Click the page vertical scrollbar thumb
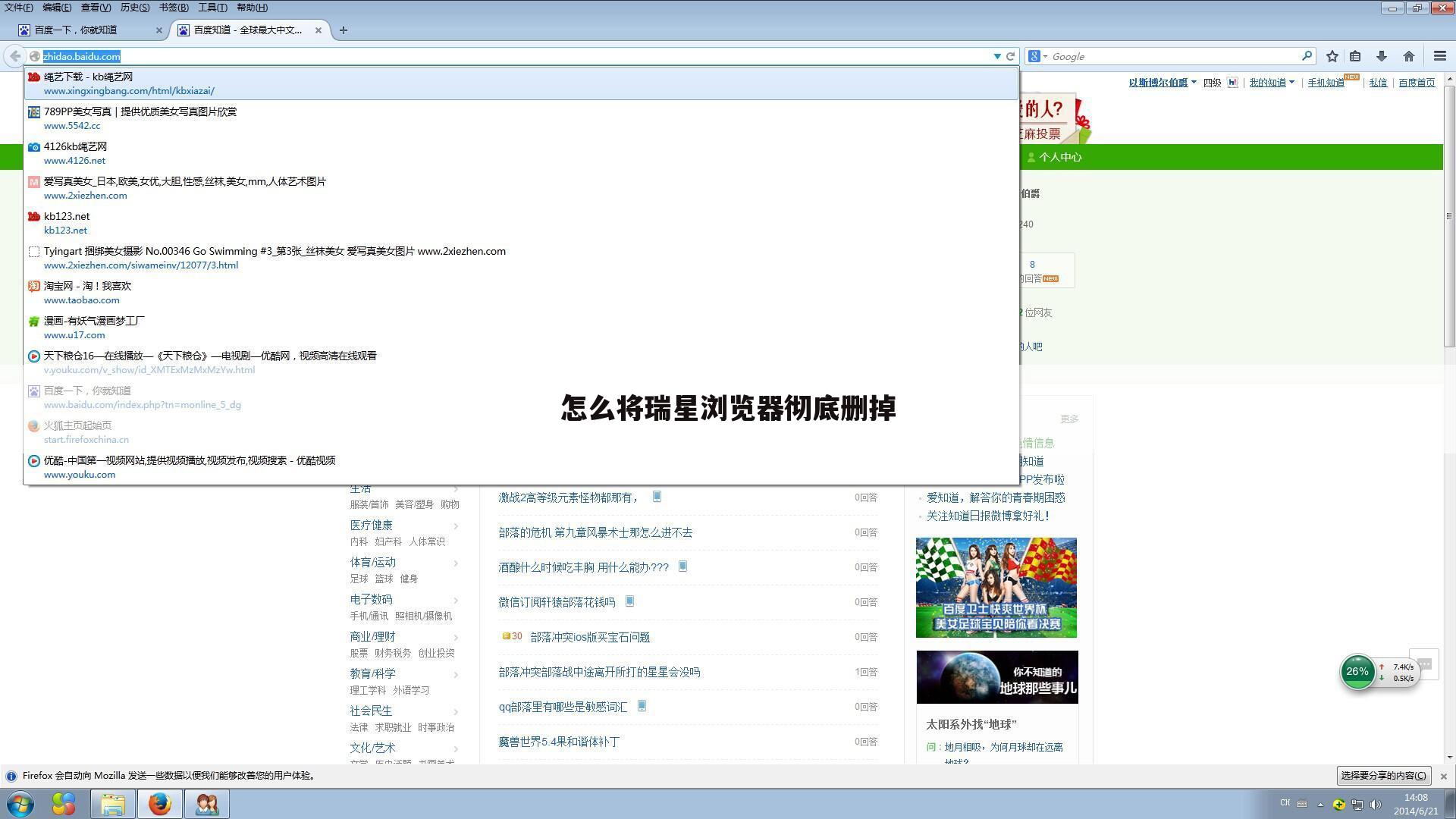 click(x=1449, y=215)
